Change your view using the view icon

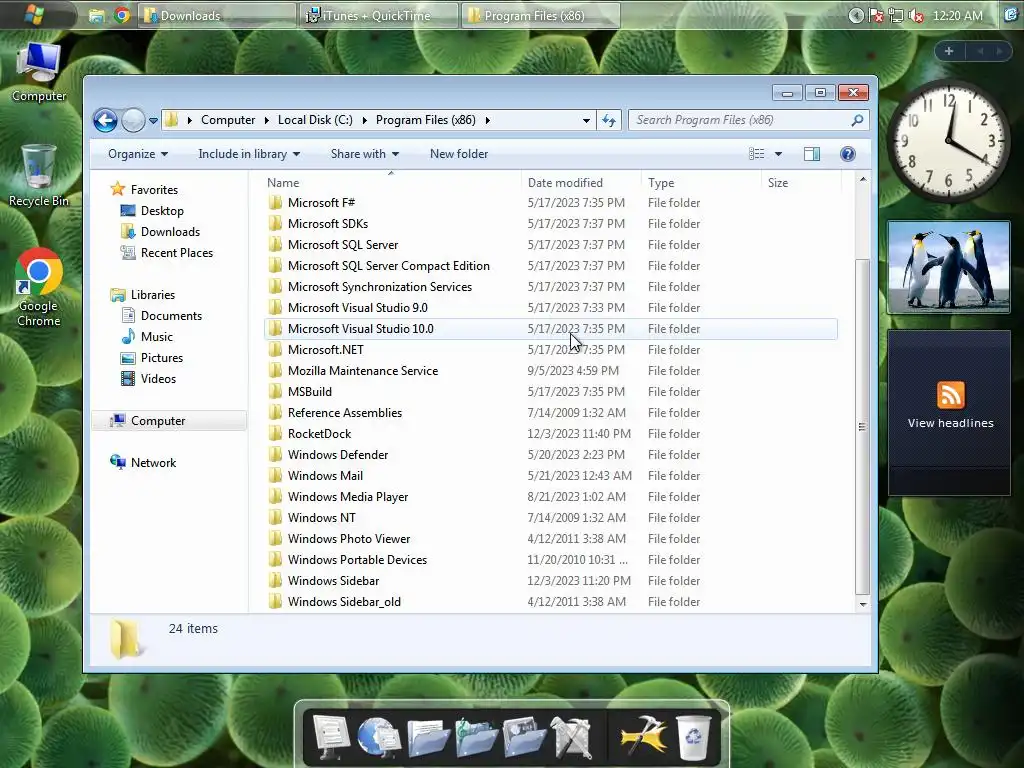click(756, 154)
